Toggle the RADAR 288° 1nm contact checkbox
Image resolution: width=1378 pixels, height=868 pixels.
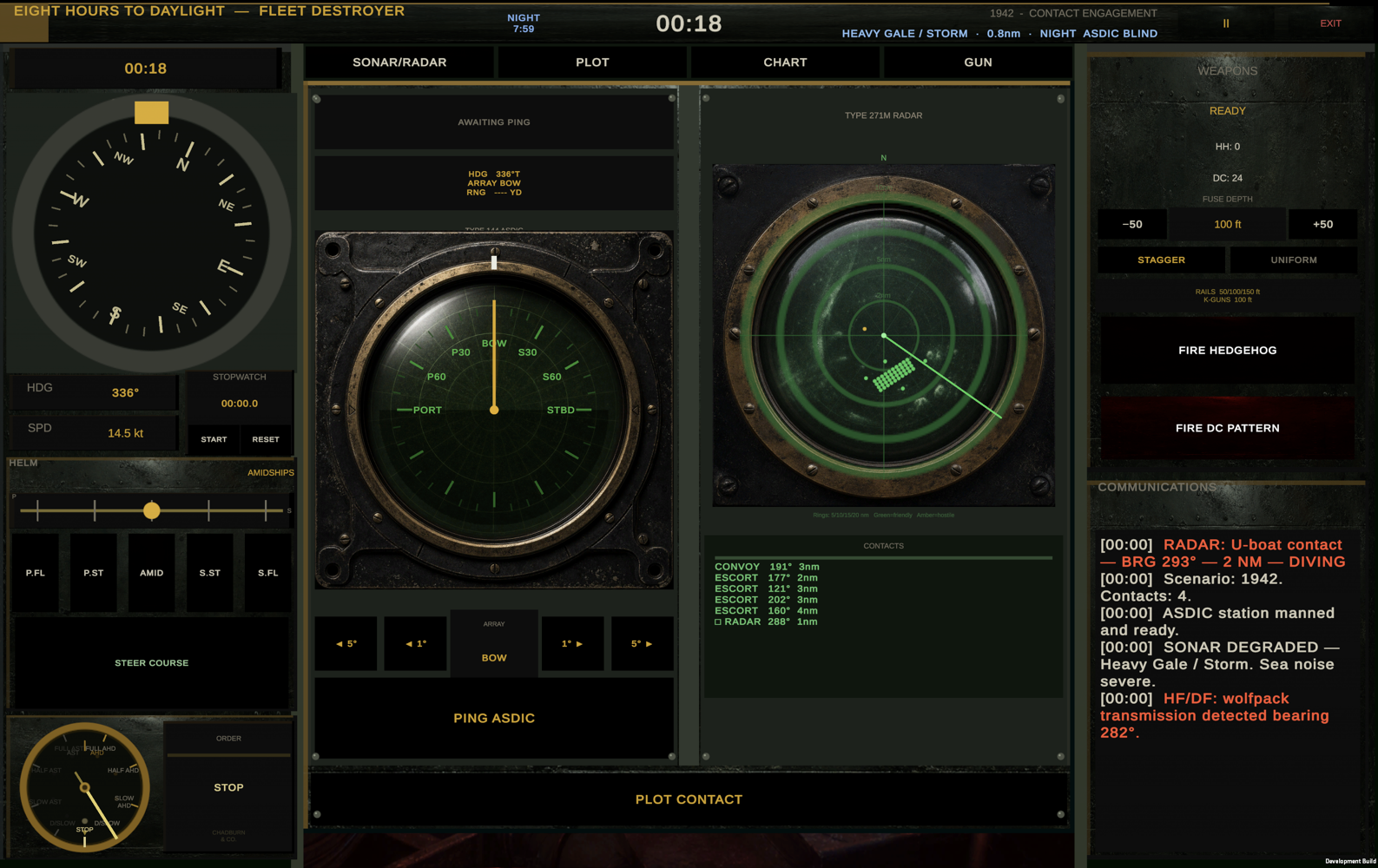(x=718, y=622)
